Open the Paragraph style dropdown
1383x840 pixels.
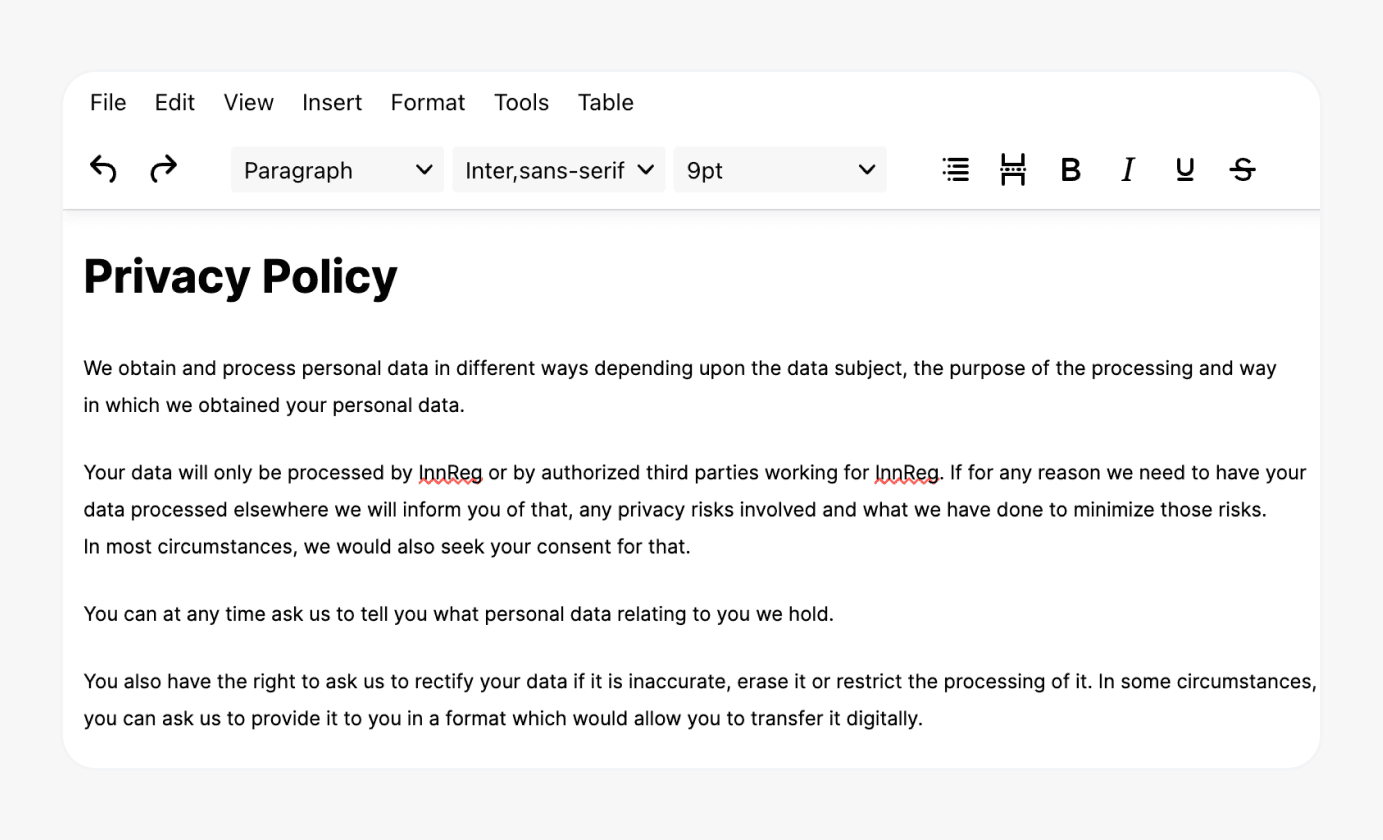click(336, 169)
